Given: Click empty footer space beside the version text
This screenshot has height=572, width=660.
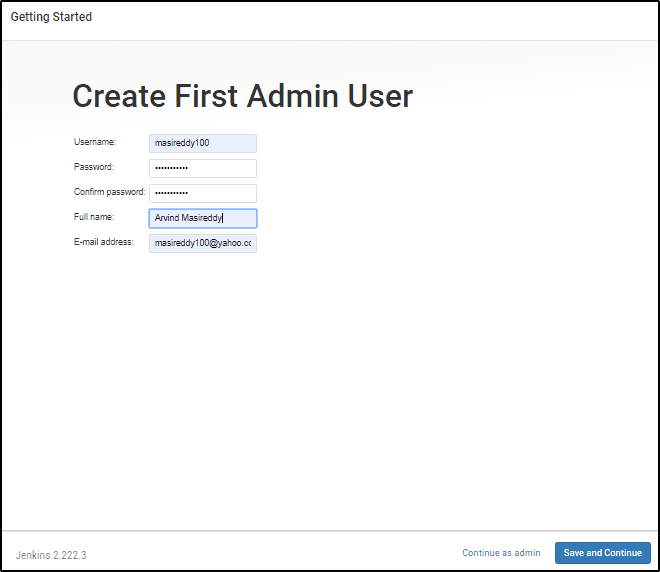Looking at the screenshot, I should [x=270, y=553].
